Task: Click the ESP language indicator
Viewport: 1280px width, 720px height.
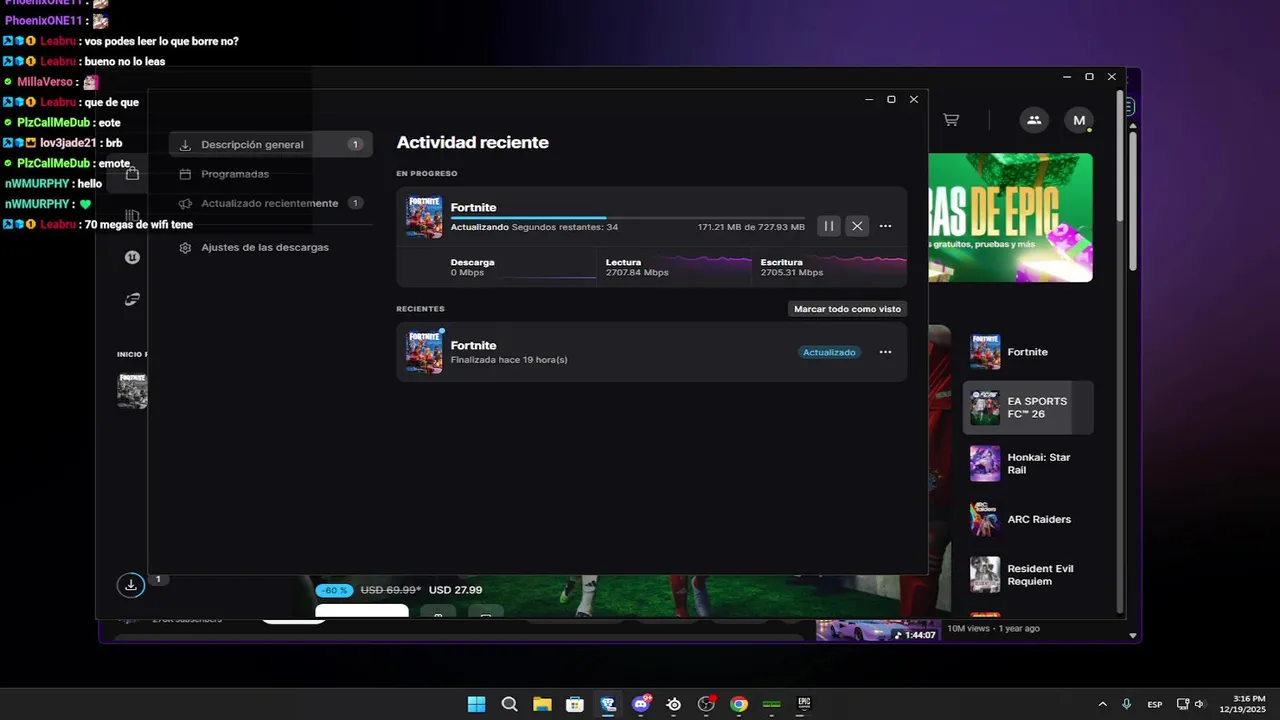Action: tap(1155, 704)
